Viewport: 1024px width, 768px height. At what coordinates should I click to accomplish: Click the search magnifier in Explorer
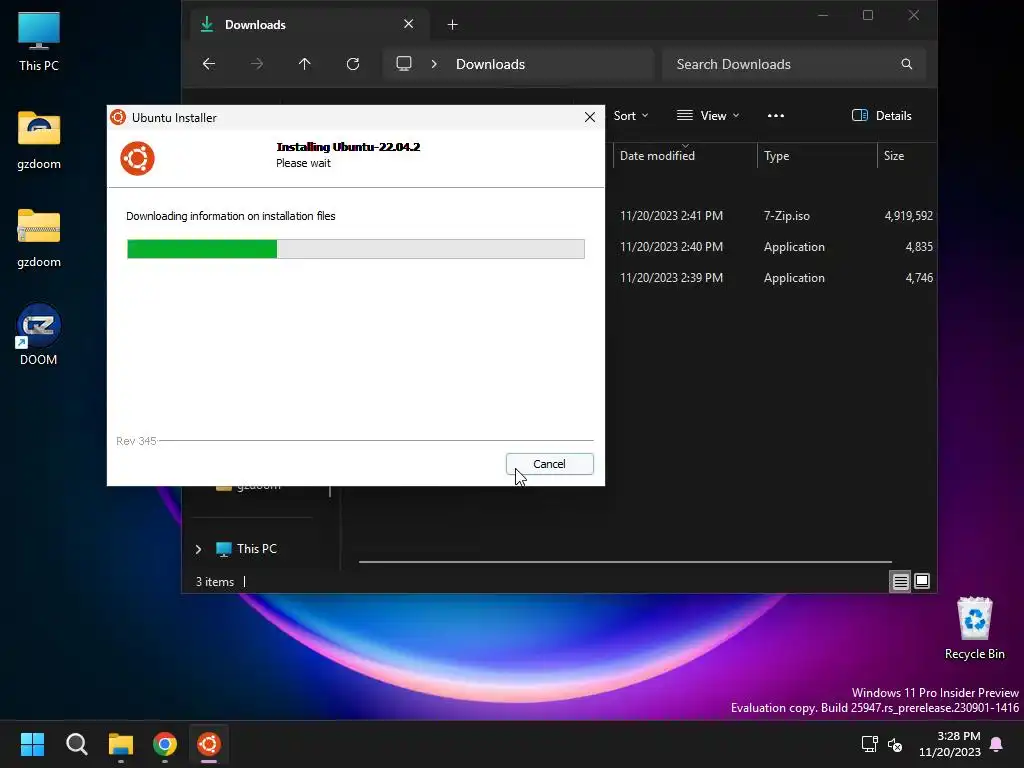click(906, 64)
